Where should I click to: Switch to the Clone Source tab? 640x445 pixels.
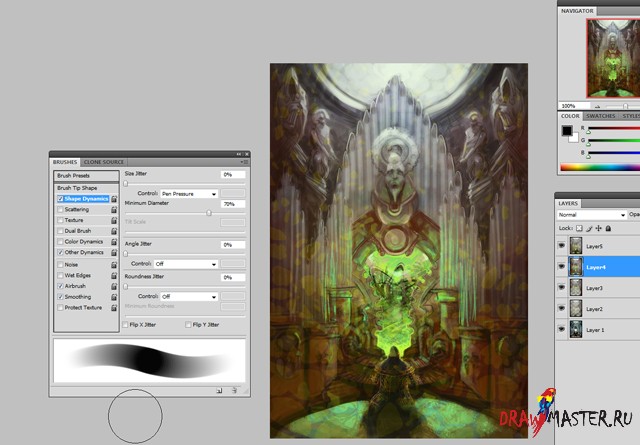[x=104, y=162]
